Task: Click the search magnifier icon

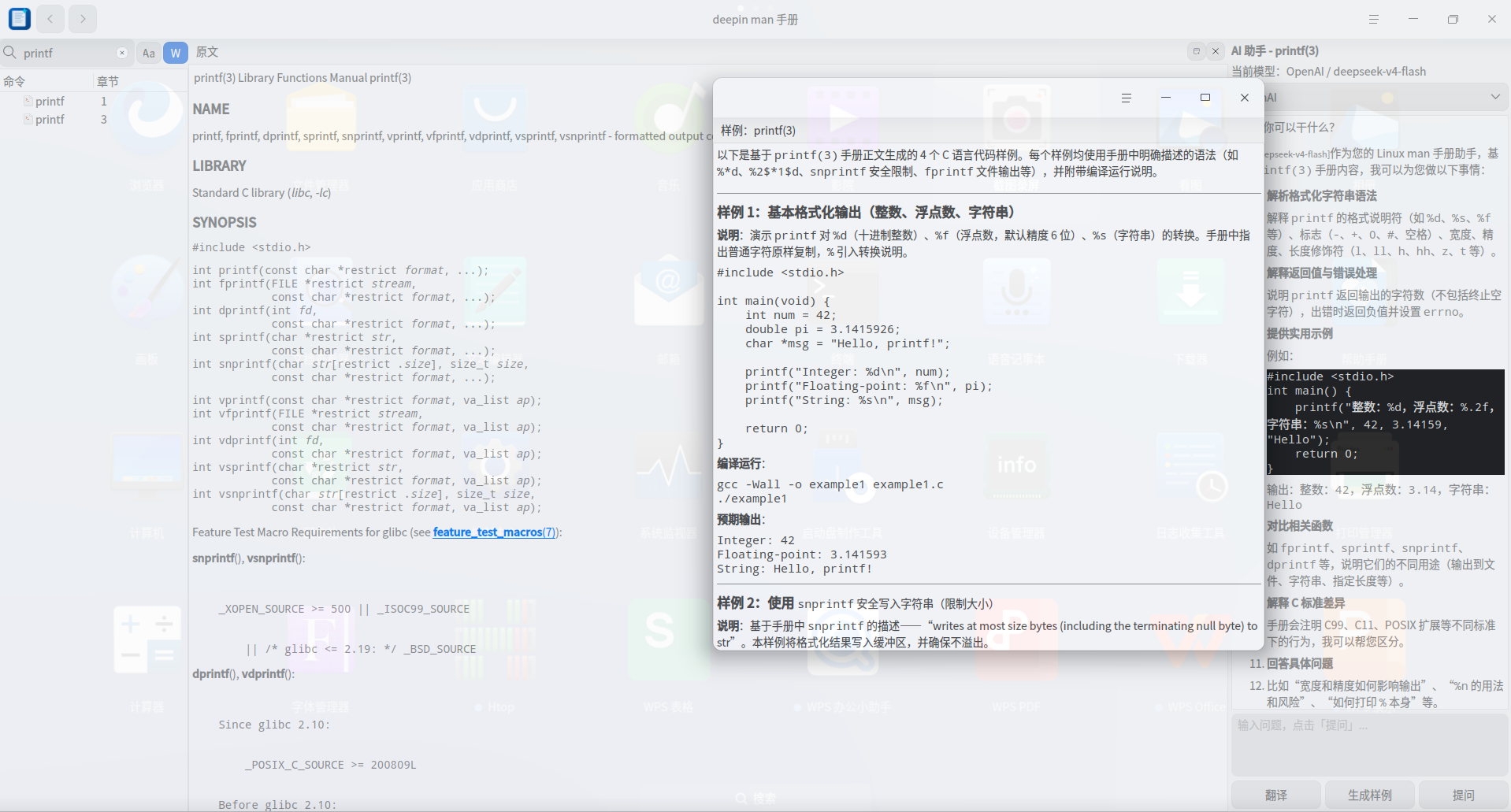Action: (10, 53)
